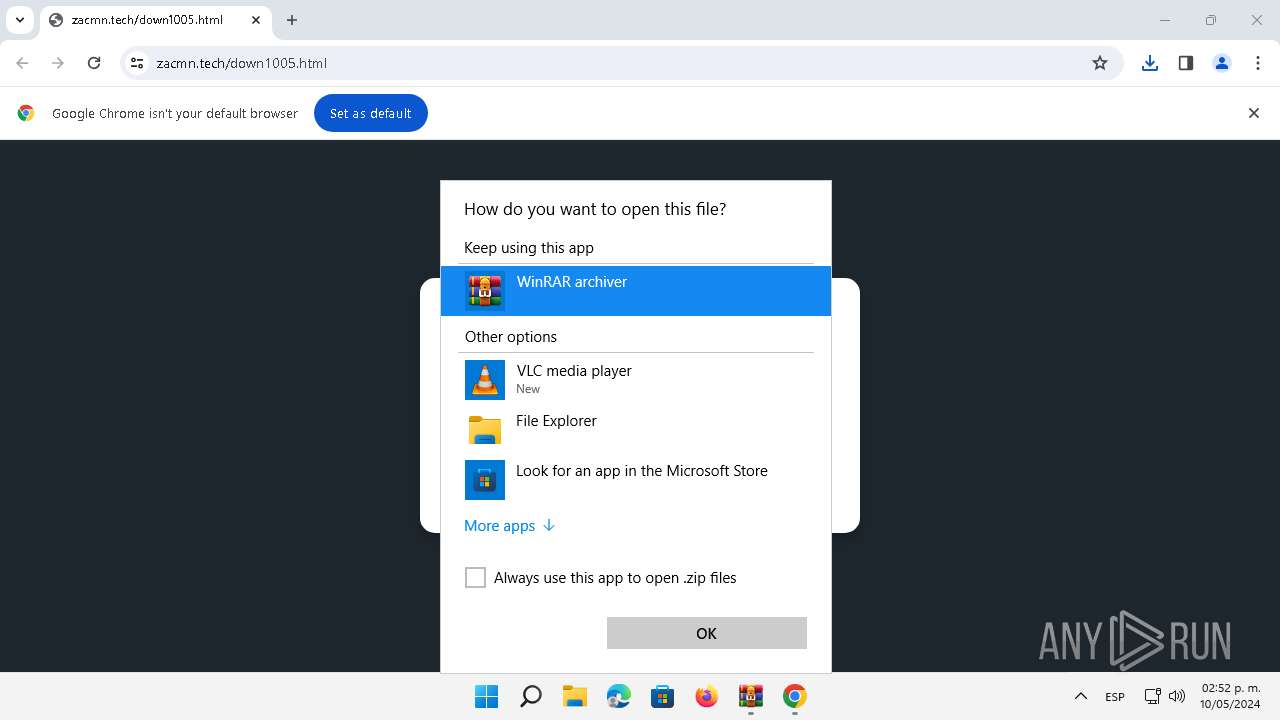The image size is (1280, 720).
Task: Reload the current page
Action: (94, 63)
